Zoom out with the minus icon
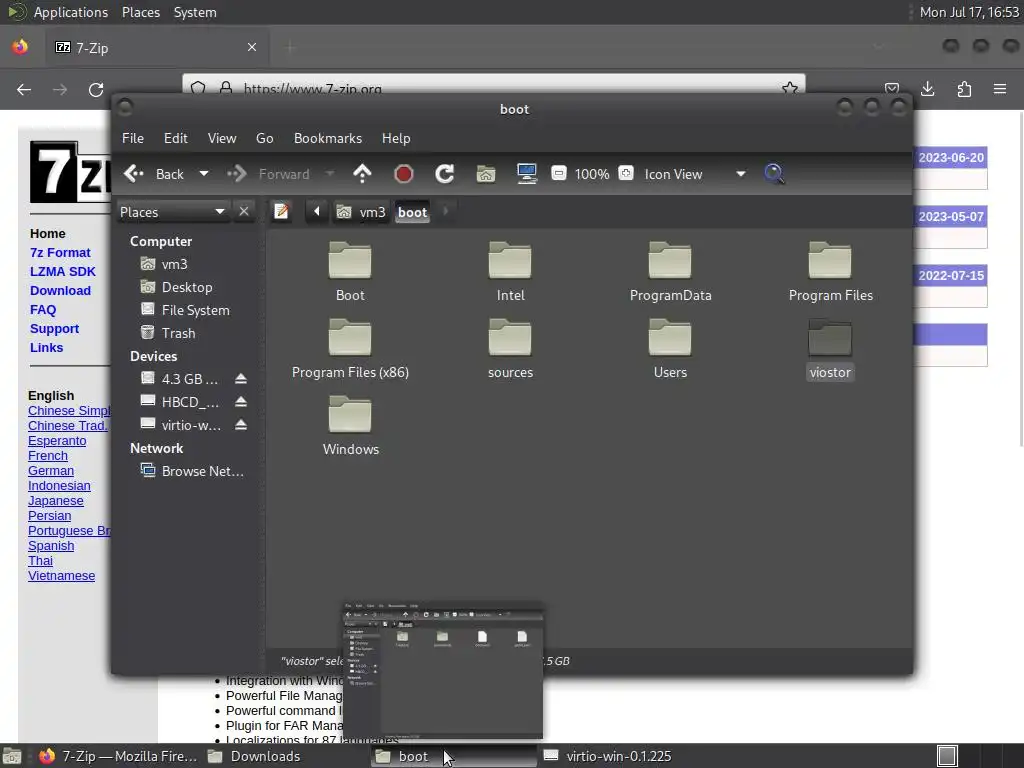 558,174
